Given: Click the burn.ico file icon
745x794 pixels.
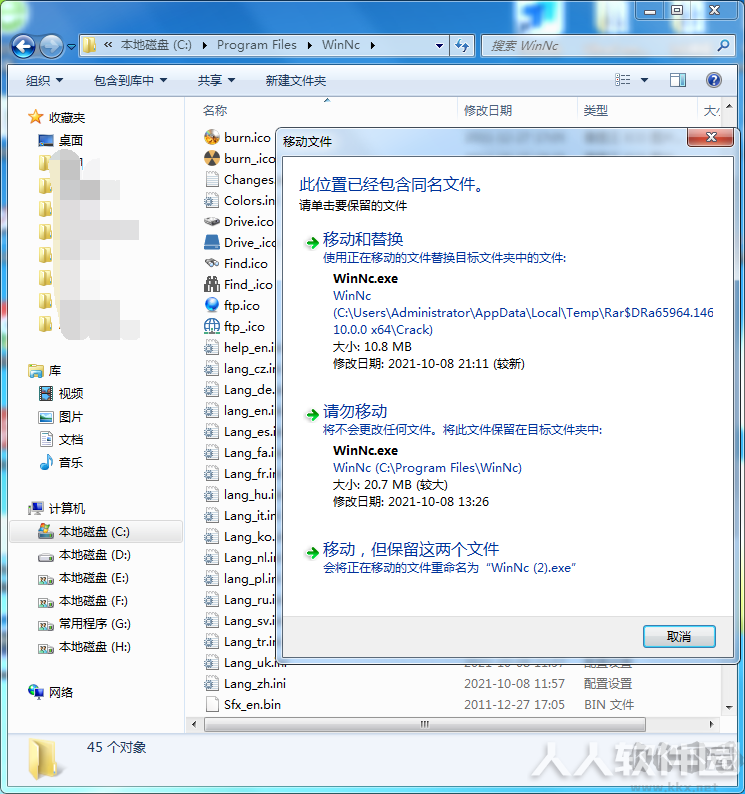Looking at the screenshot, I should (212, 137).
